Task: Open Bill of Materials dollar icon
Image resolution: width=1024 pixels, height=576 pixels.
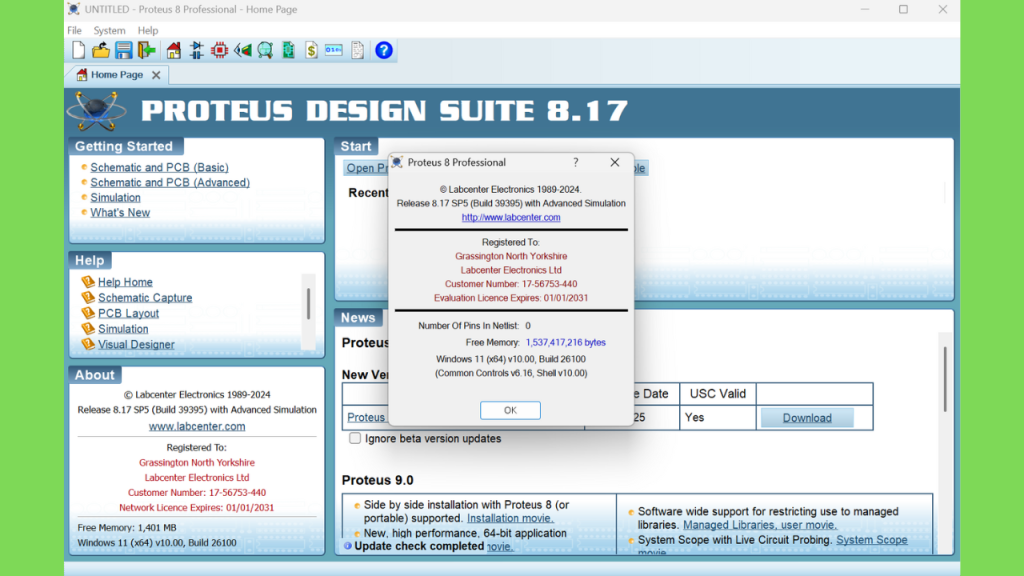Action: (x=312, y=50)
